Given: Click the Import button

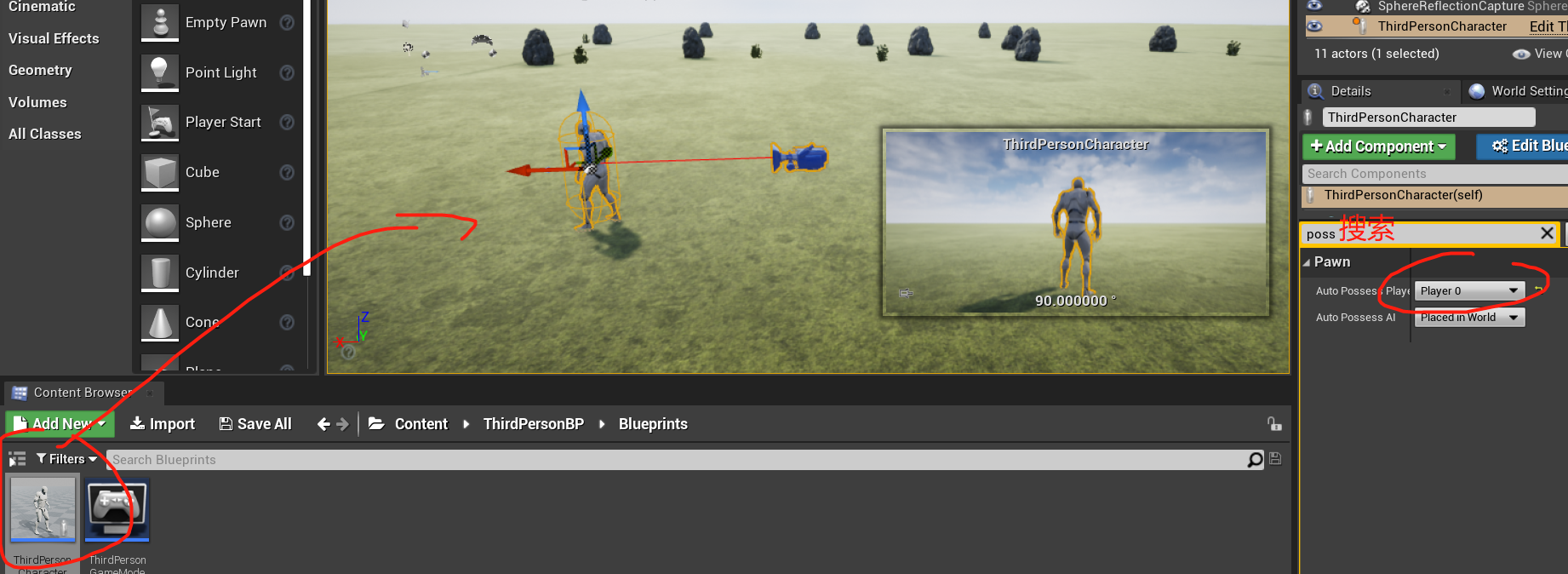Looking at the screenshot, I should 162,424.
